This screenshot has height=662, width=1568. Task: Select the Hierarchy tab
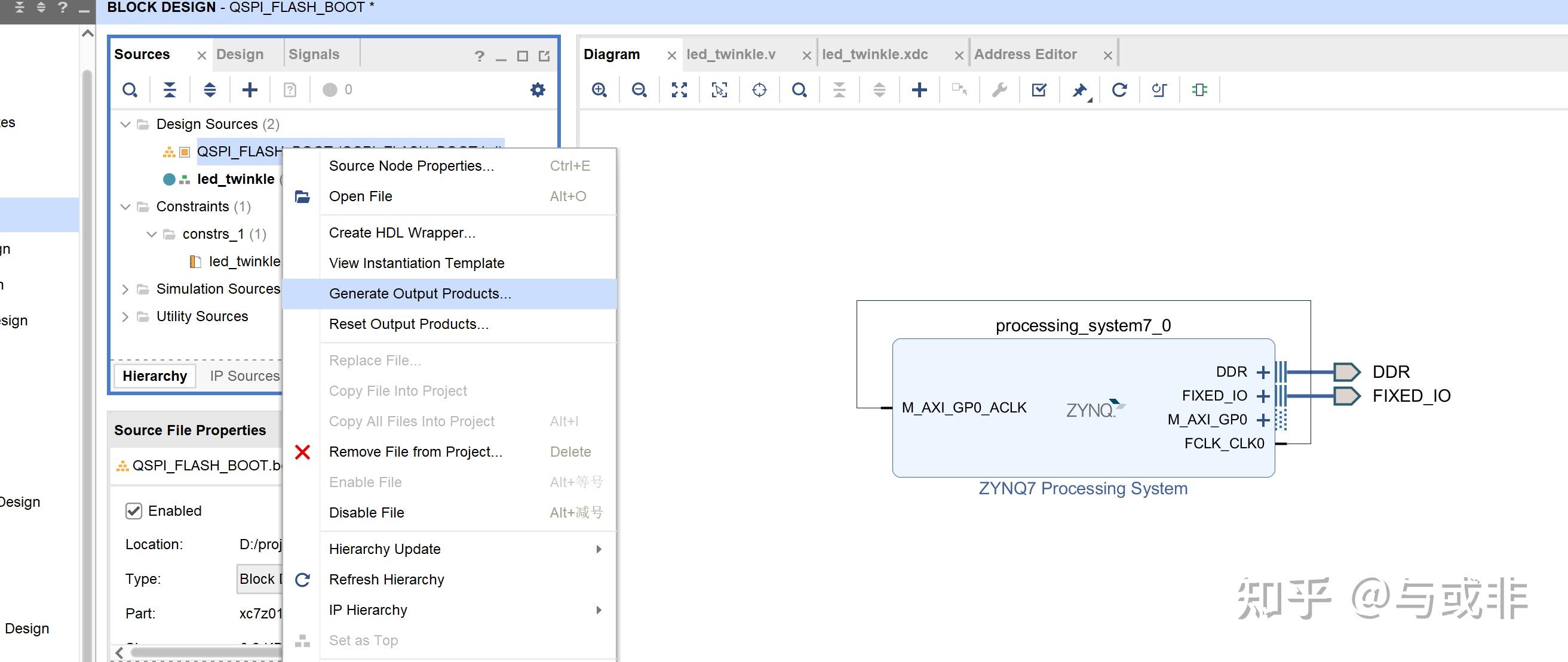tap(155, 376)
